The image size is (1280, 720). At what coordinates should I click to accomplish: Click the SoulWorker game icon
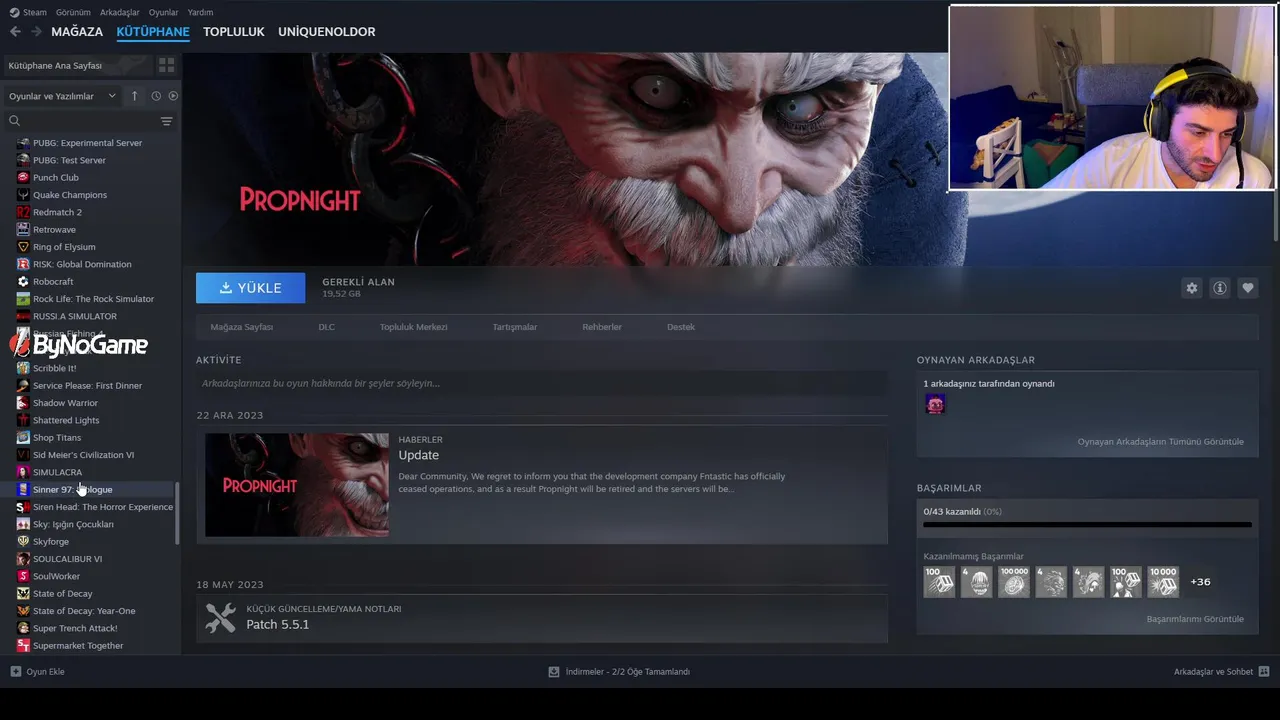pyautogui.click(x=23, y=576)
